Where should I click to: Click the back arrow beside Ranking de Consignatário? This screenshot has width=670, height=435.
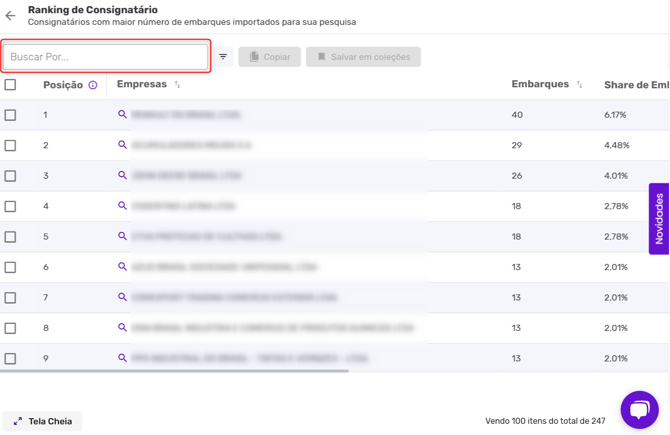(x=11, y=16)
